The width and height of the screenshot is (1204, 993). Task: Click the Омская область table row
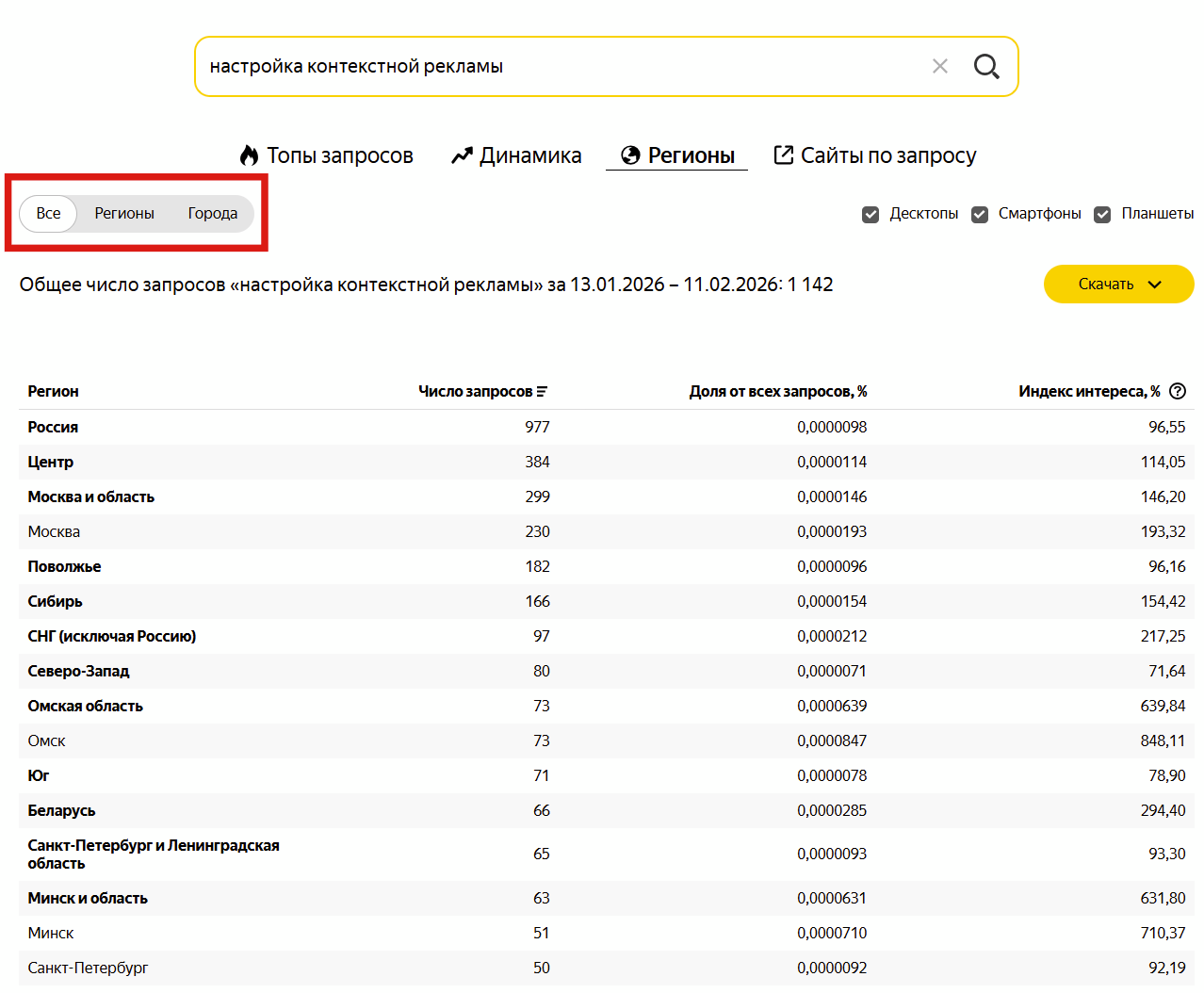tap(86, 706)
